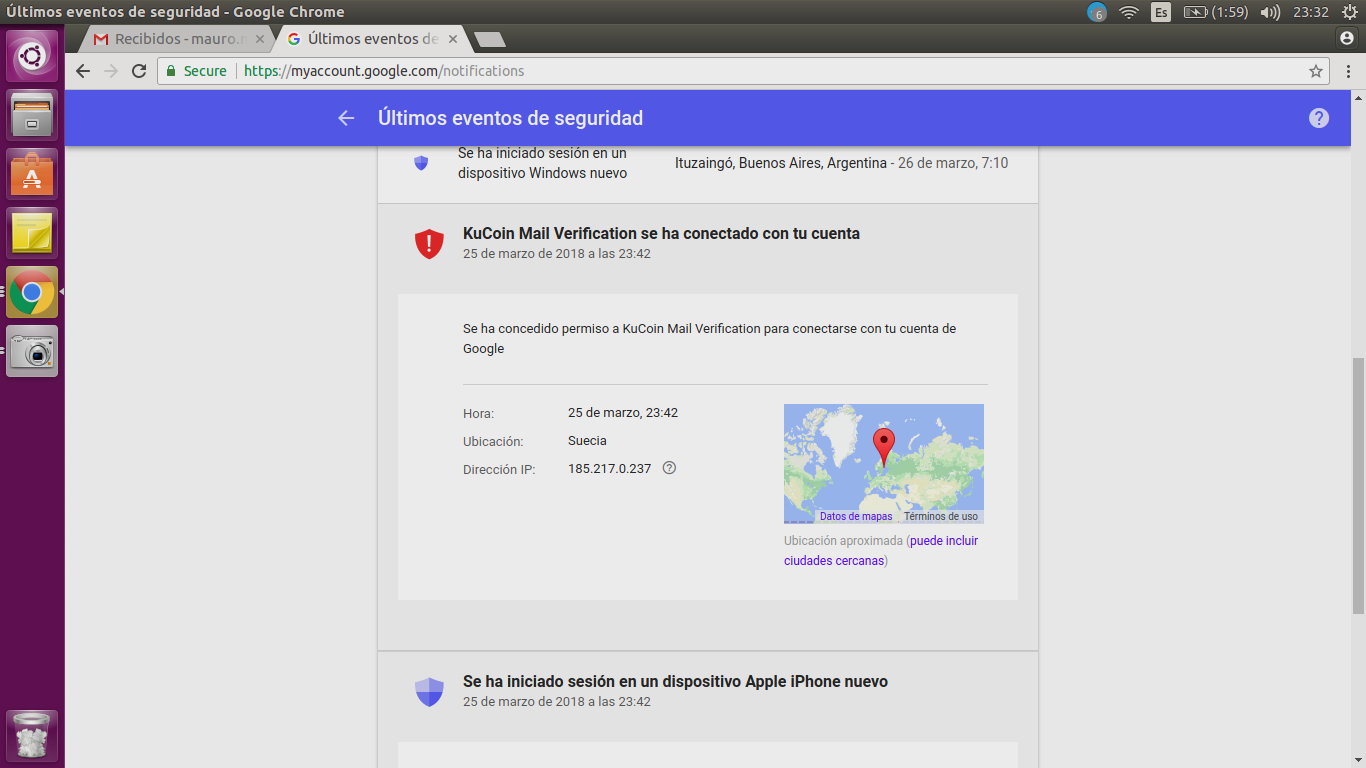Screen dimensions: 1366x768
Task: Click the 'Hora:' label
Action: click(478, 413)
